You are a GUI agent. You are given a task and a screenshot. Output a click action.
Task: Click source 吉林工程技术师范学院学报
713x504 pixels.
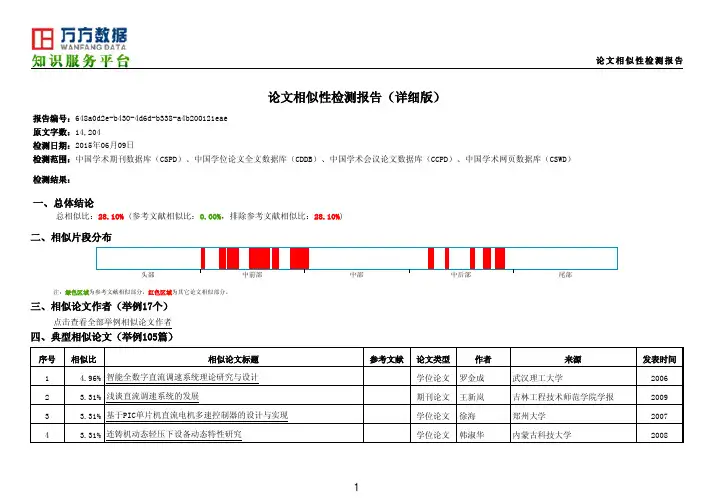(563, 397)
